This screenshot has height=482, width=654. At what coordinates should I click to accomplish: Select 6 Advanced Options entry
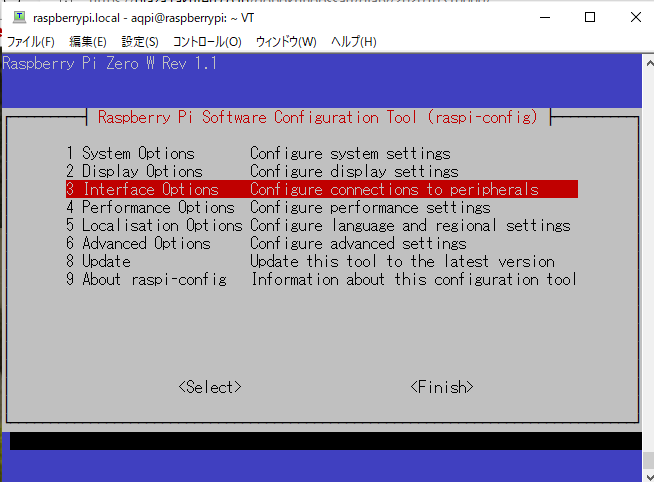tap(322, 243)
